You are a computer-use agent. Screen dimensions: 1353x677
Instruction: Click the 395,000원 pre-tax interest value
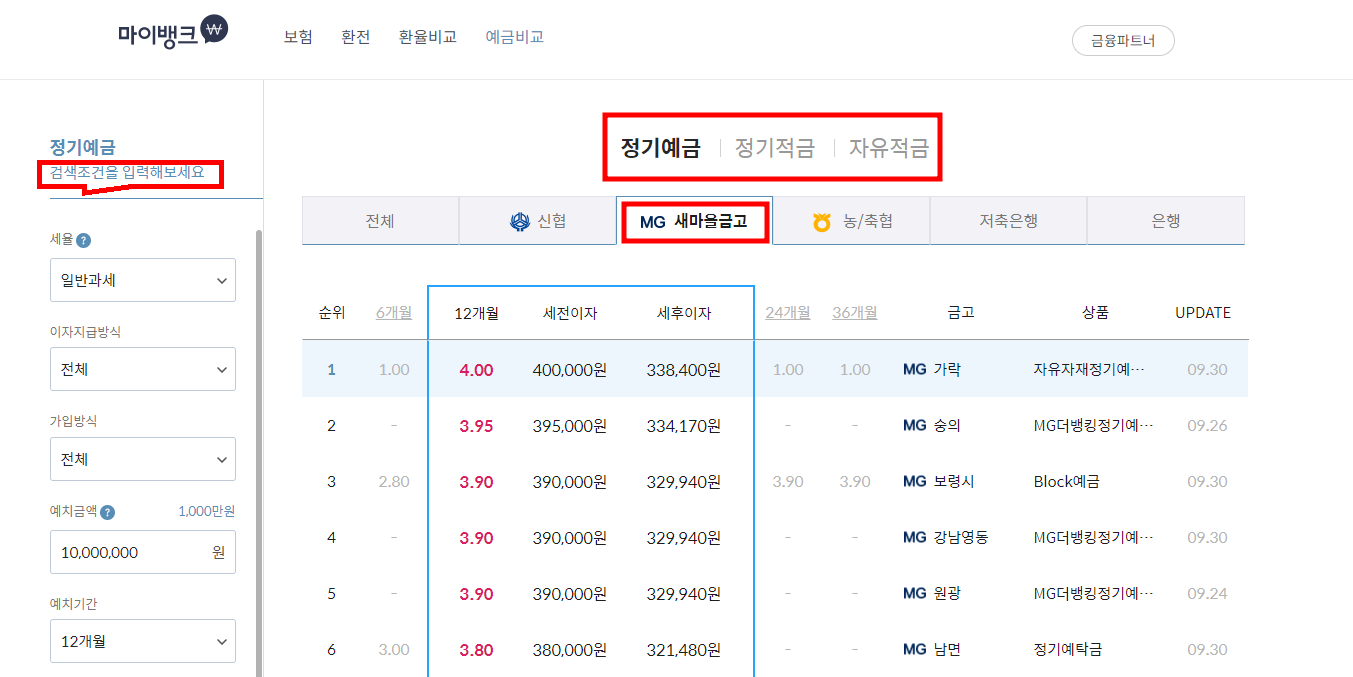click(570, 425)
